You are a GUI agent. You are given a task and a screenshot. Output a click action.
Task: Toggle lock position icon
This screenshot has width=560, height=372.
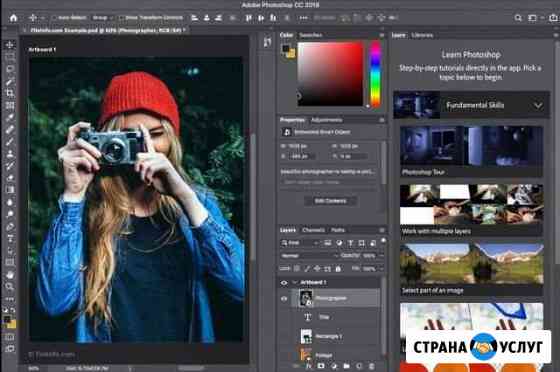pyautogui.click(x=317, y=268)
